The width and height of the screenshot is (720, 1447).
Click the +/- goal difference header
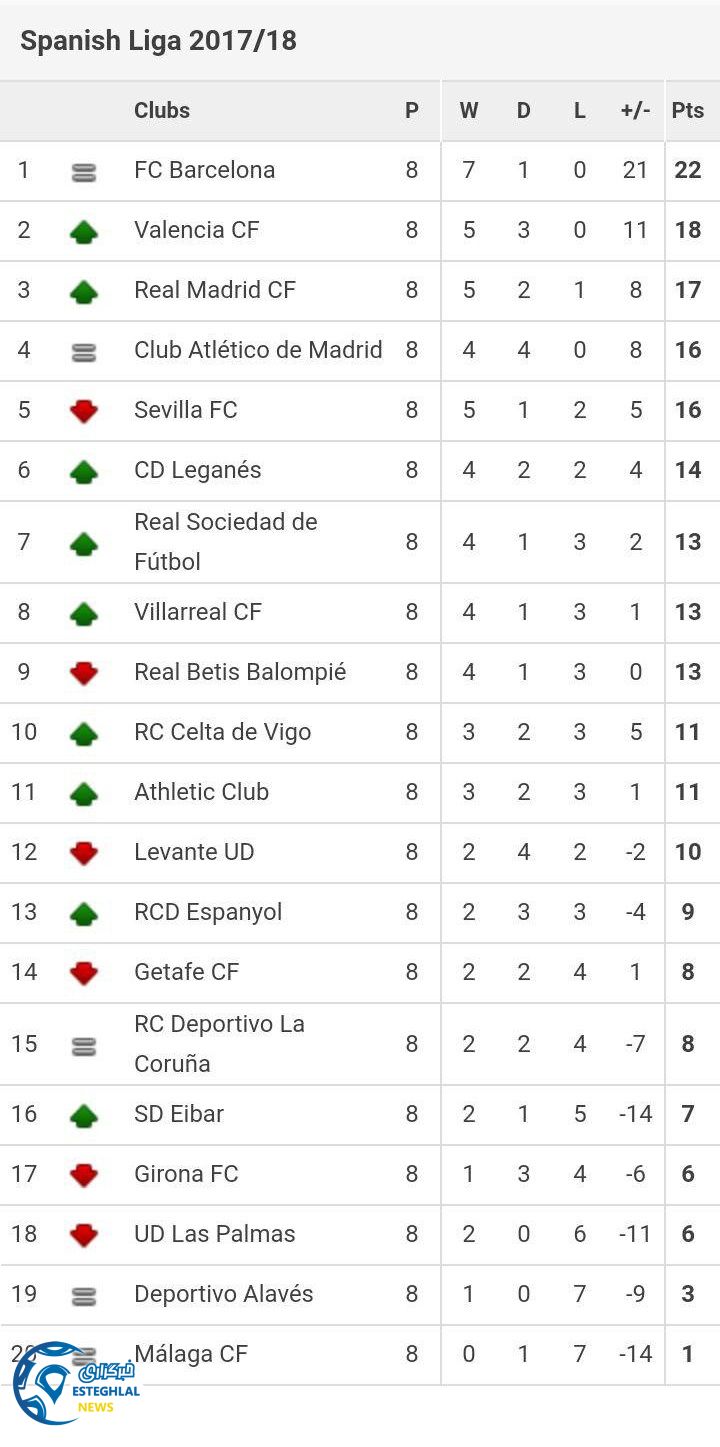coord(635,111)
